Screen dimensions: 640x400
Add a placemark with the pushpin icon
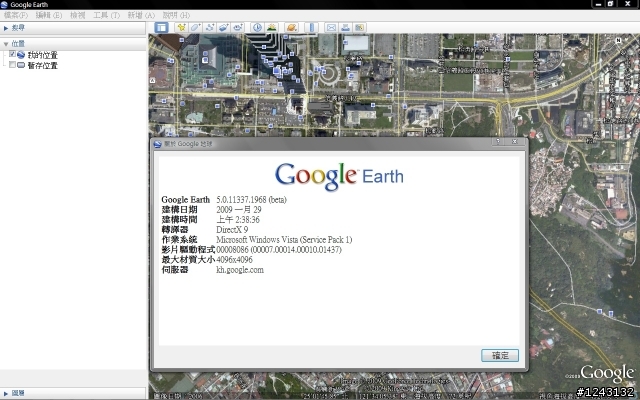click(181, 27)
